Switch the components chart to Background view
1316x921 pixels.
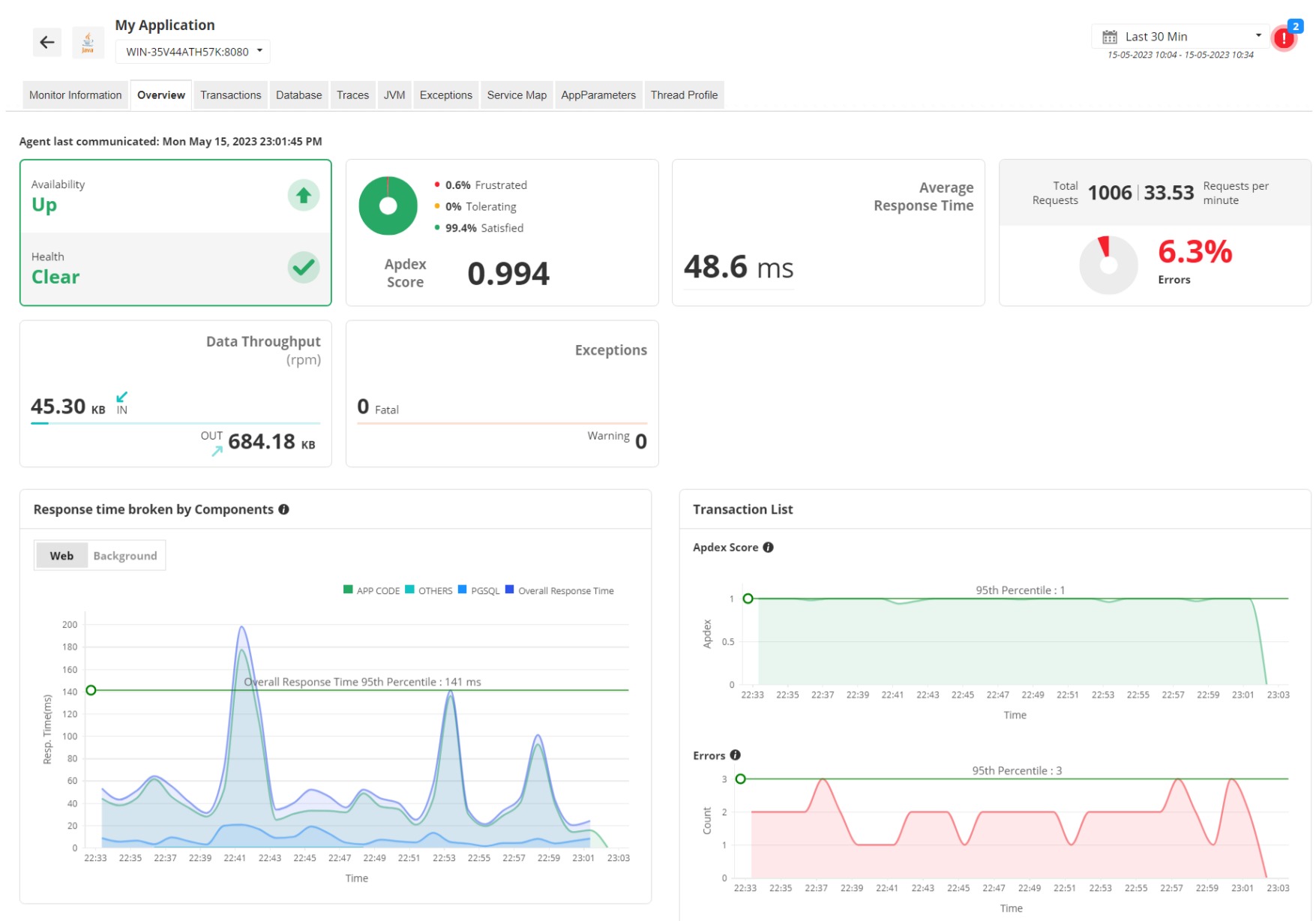(125, 555)
